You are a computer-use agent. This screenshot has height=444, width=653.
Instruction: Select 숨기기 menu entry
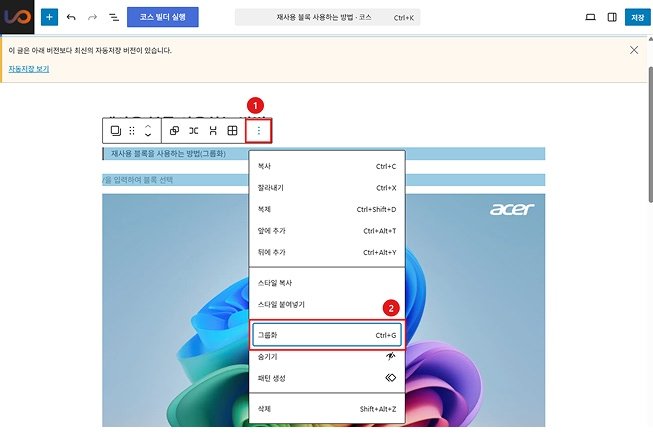(327, 357)
